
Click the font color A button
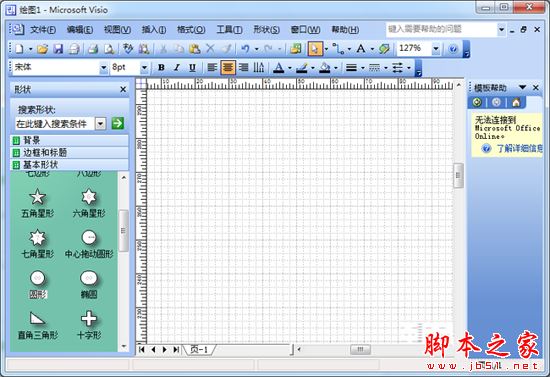pyautogui.click(x=279, y=67)
